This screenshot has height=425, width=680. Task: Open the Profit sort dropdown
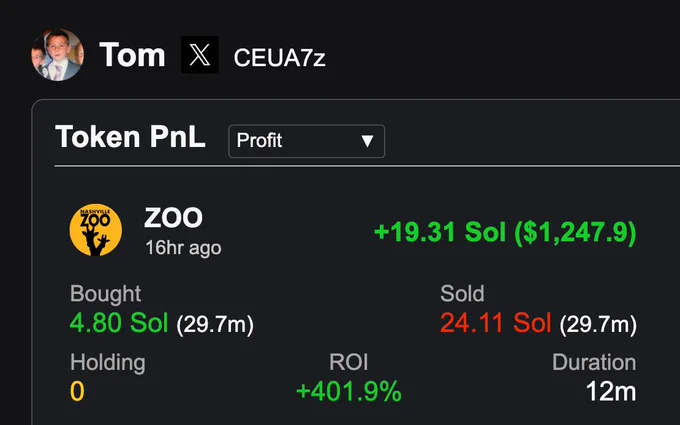pyautogui.click(x=306, y=141)
